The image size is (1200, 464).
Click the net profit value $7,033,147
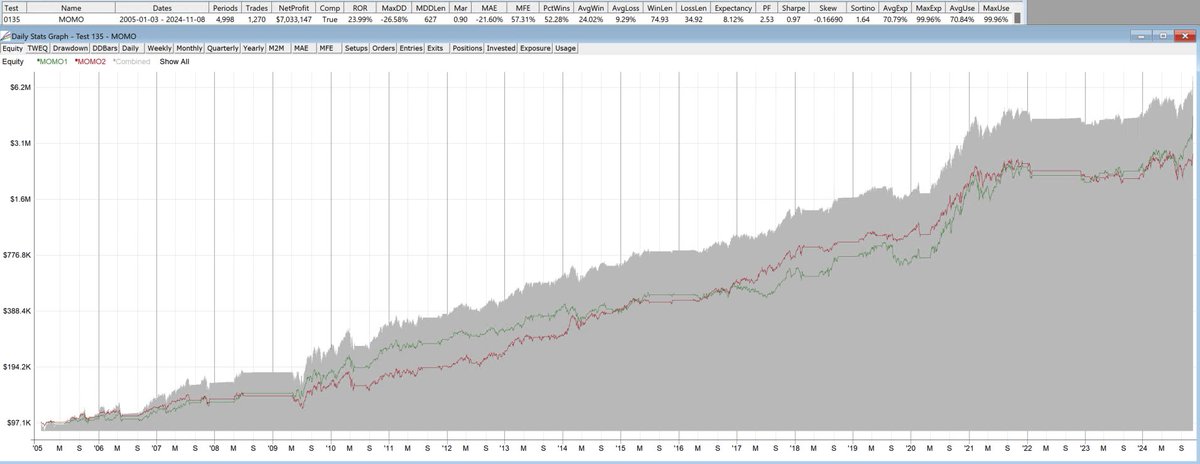click(x=294, y=20)
